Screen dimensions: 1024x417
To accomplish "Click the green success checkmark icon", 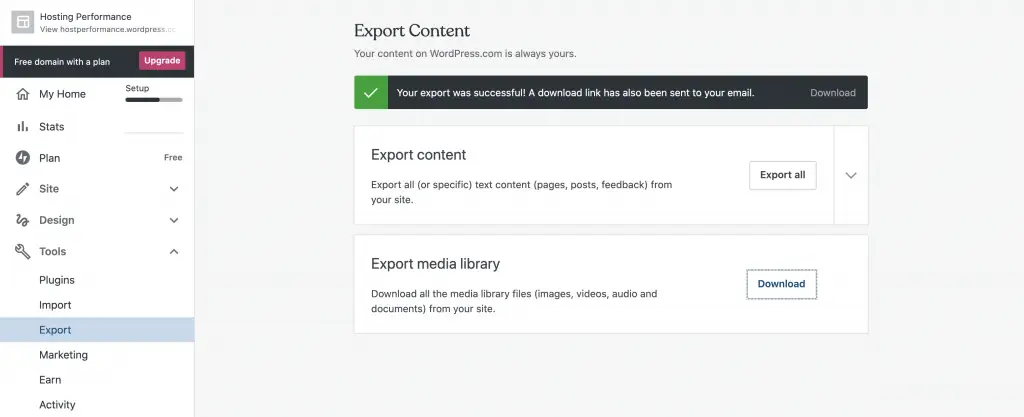I will tap(371, 93).
